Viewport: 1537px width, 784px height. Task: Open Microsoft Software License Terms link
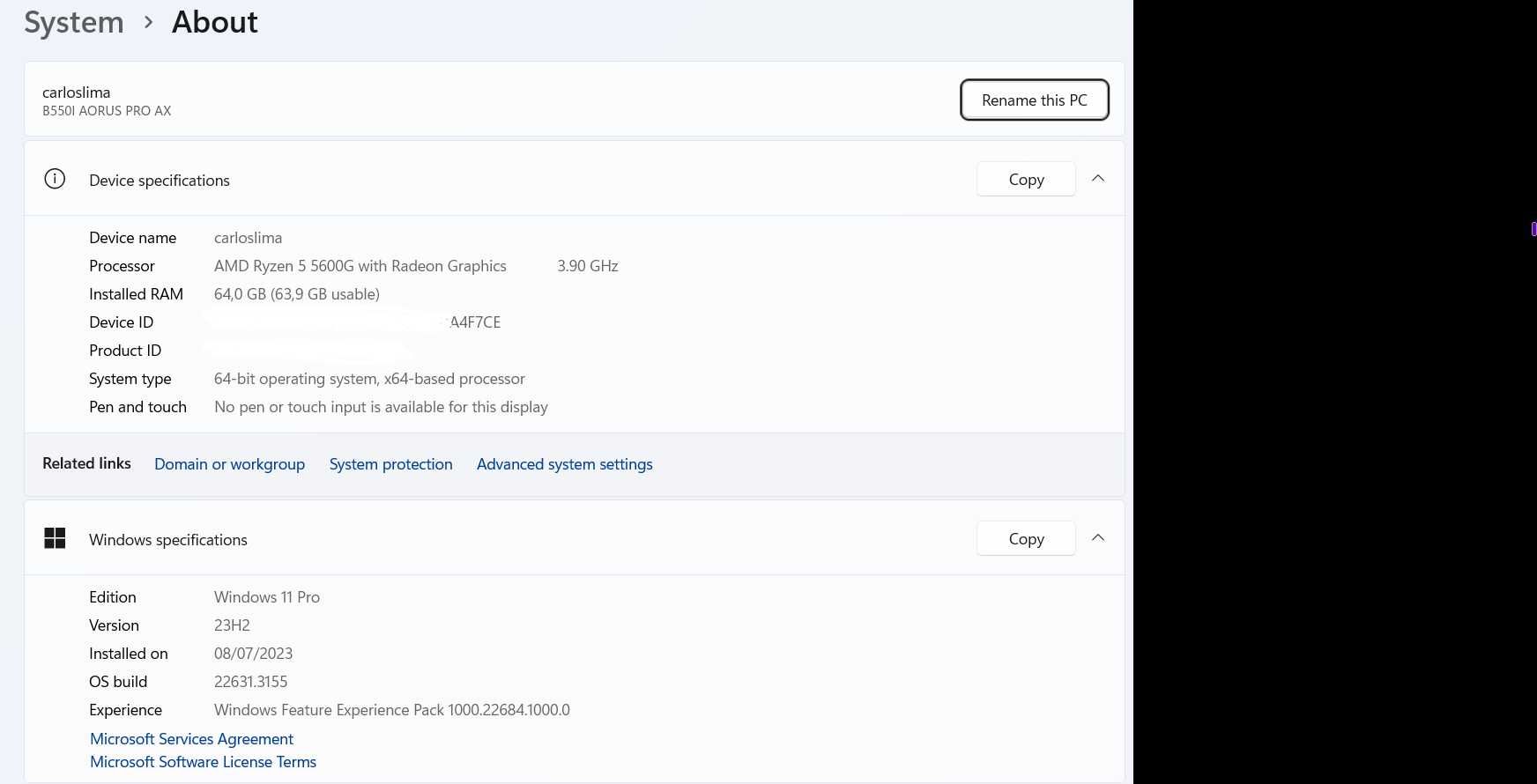click(203, 762)
